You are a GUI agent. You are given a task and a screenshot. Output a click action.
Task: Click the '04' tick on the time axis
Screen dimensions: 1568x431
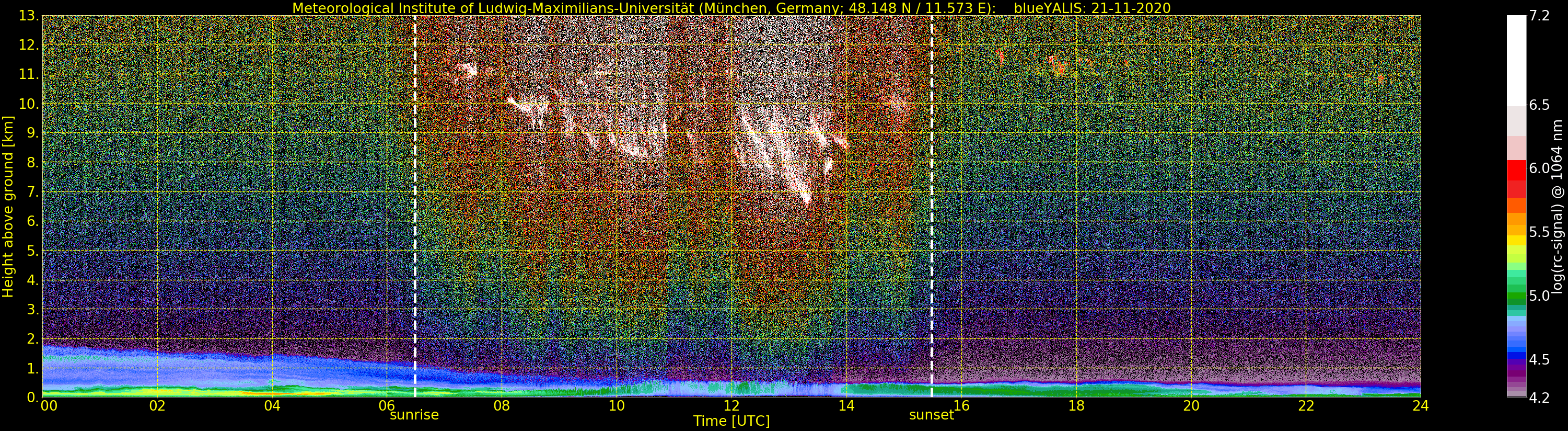point(272,406)
